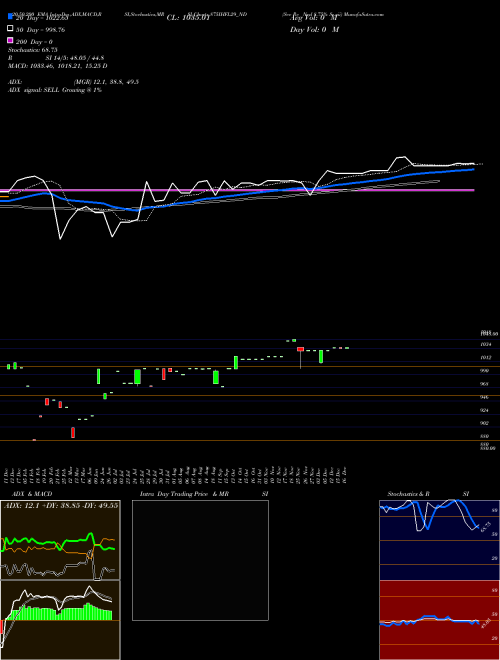Image resolution: width=500 pixels, height=660 pixels.
Task: Click the red candlestick near the 902 price level
Action: click(73, 432)
